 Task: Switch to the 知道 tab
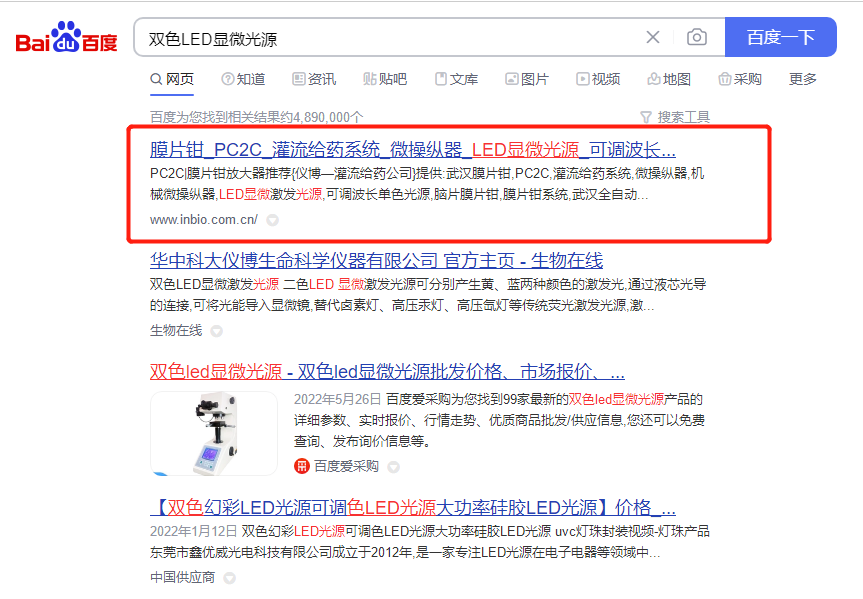click(x=243, y=79)
